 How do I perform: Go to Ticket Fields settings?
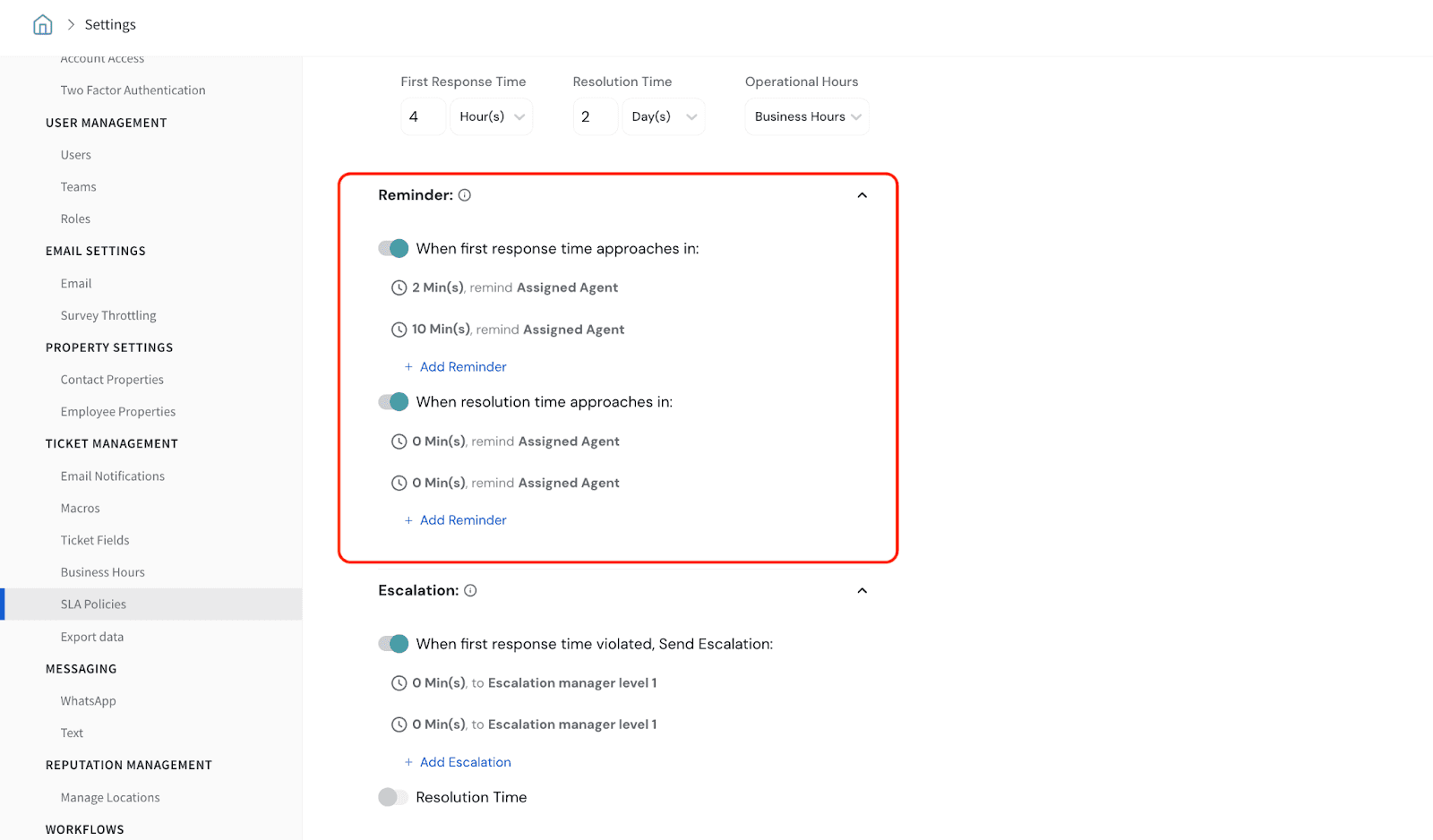95,541
